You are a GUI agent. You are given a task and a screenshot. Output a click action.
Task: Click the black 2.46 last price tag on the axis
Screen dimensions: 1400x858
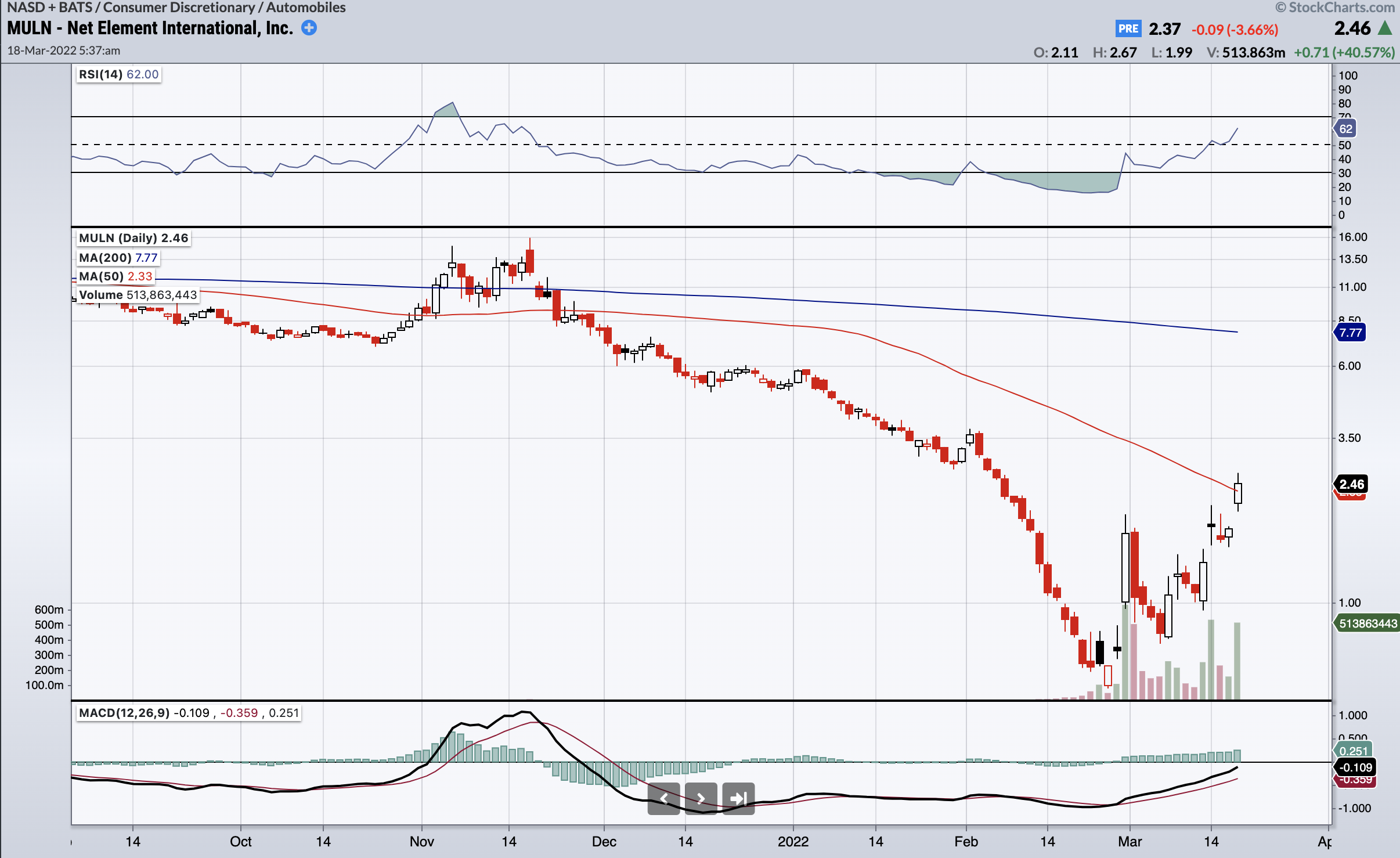coord(1351,484)
